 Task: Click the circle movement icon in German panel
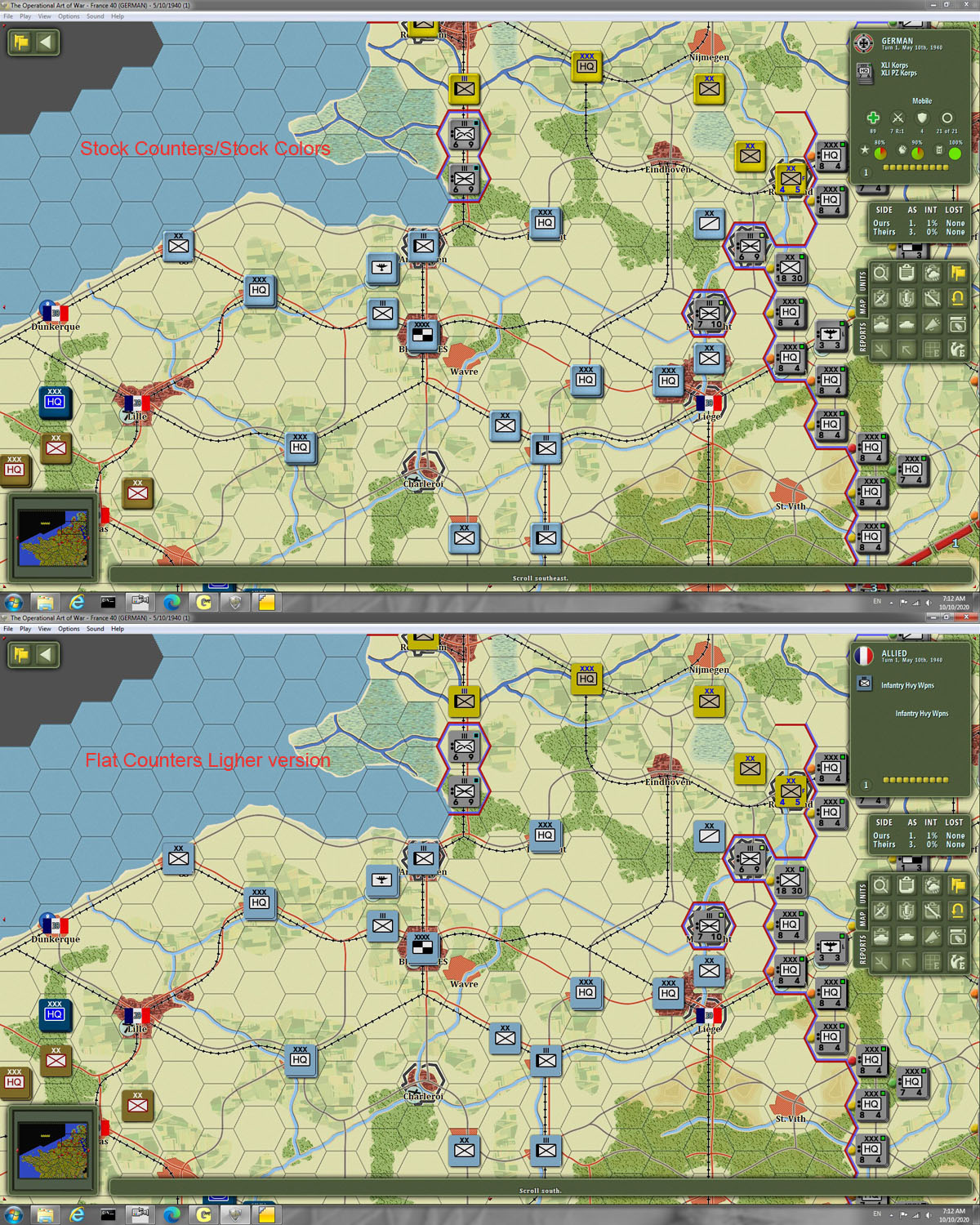[947, 118]
